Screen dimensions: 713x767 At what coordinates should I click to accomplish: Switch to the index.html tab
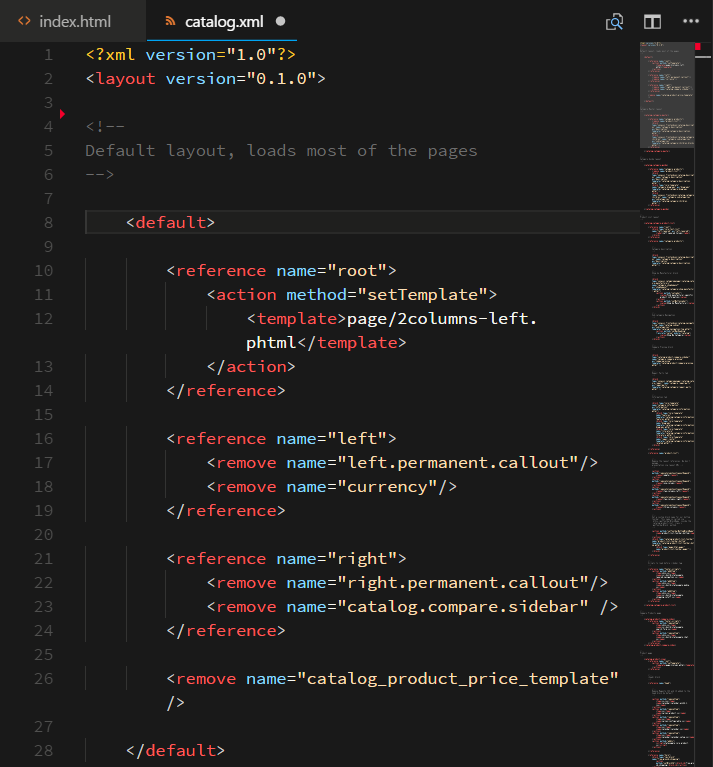point(73,21)
